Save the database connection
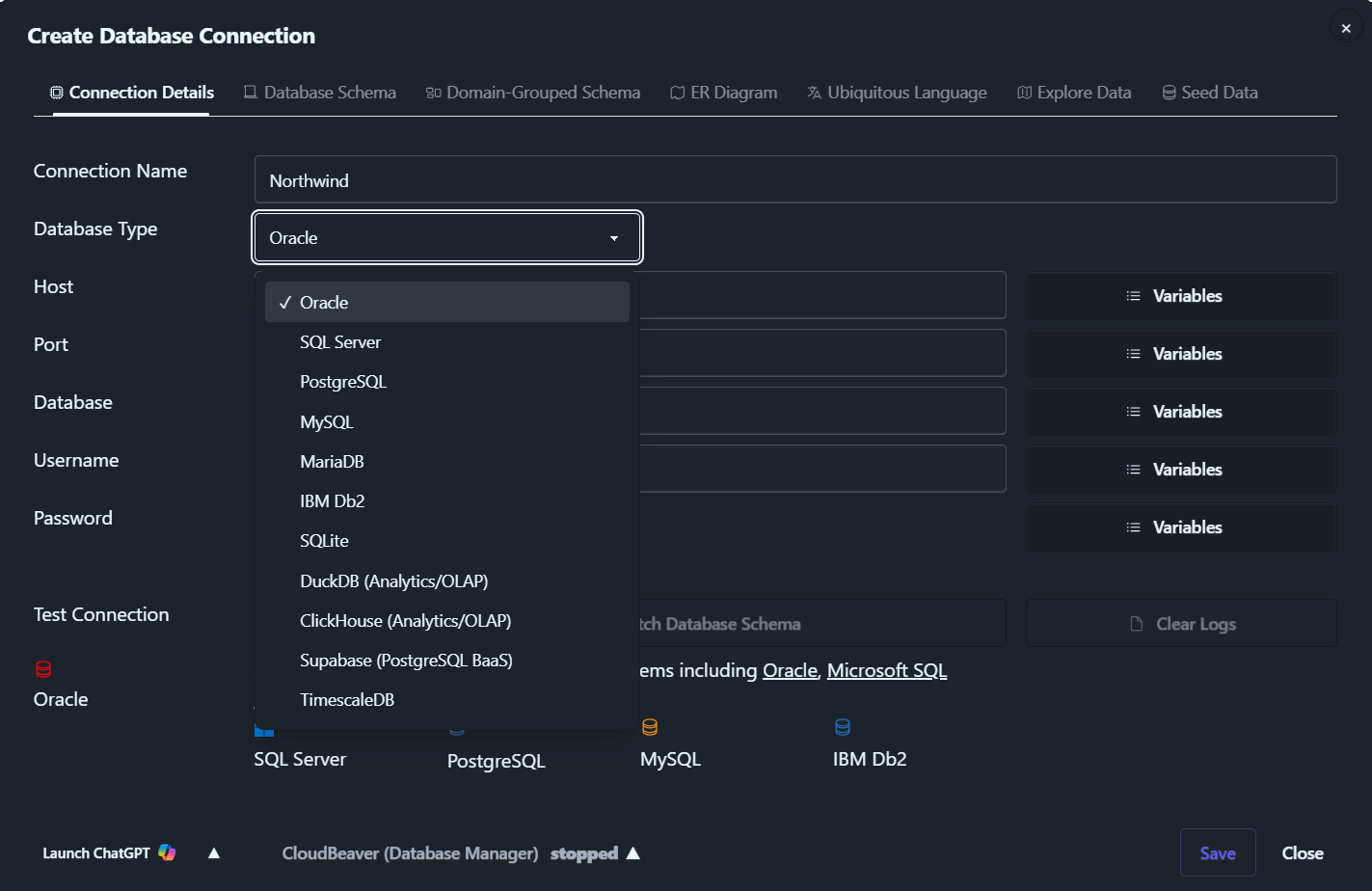 point(1218,852)
